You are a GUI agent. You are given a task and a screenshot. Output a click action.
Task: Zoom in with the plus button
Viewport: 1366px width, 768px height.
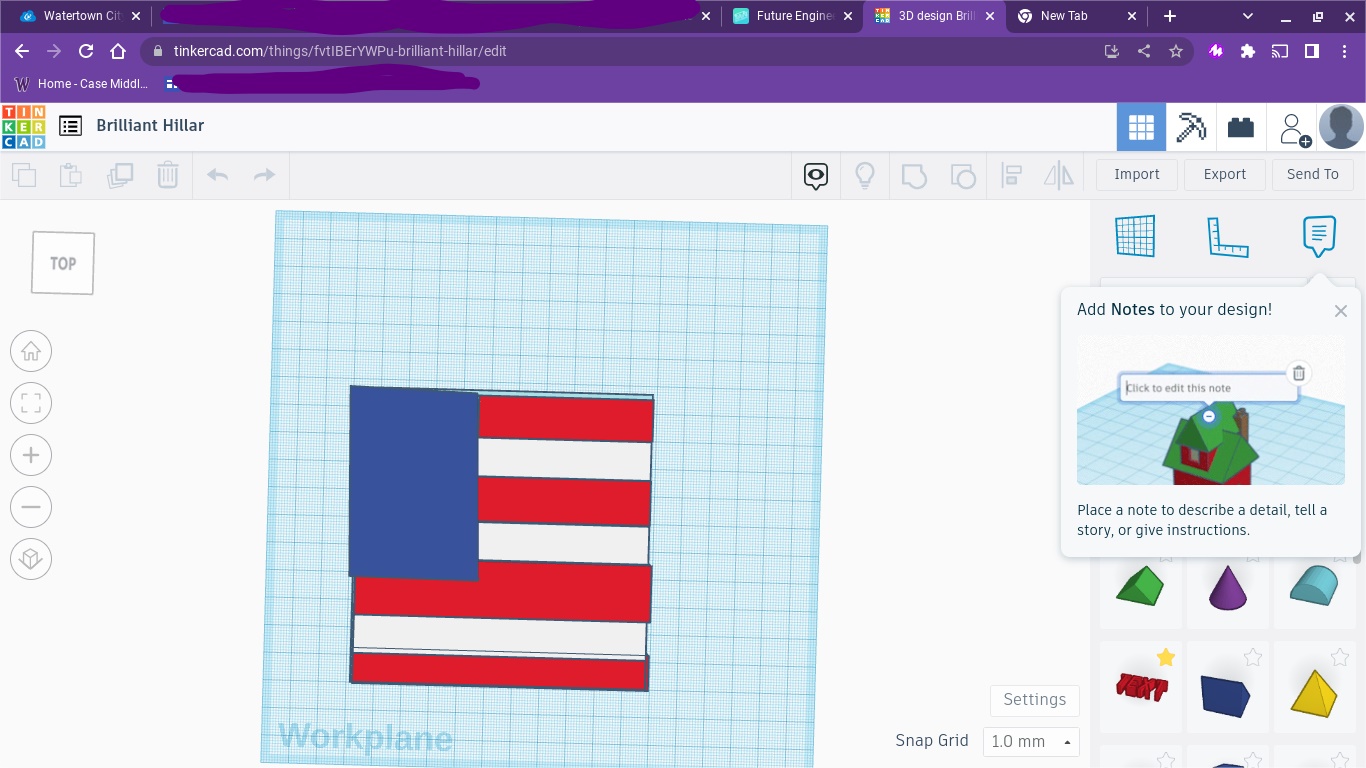(x=31, y=456)
